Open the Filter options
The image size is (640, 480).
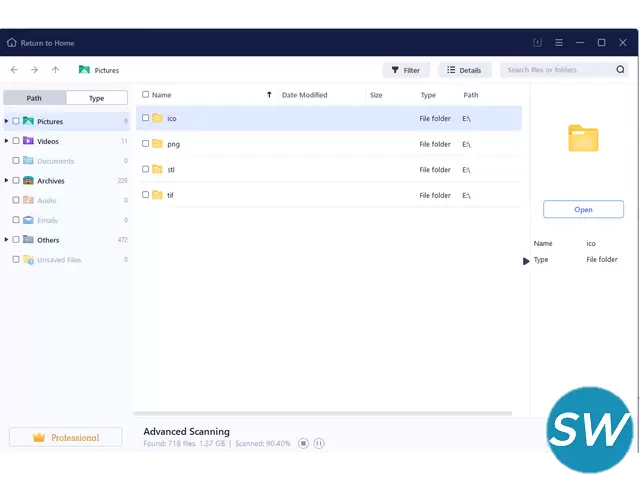pyautogui.click(x=405, y=70)
